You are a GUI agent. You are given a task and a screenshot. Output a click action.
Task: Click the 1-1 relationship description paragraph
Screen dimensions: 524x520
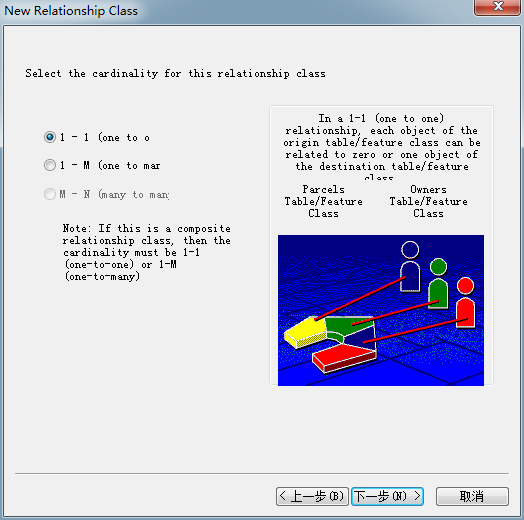point(381,147)
